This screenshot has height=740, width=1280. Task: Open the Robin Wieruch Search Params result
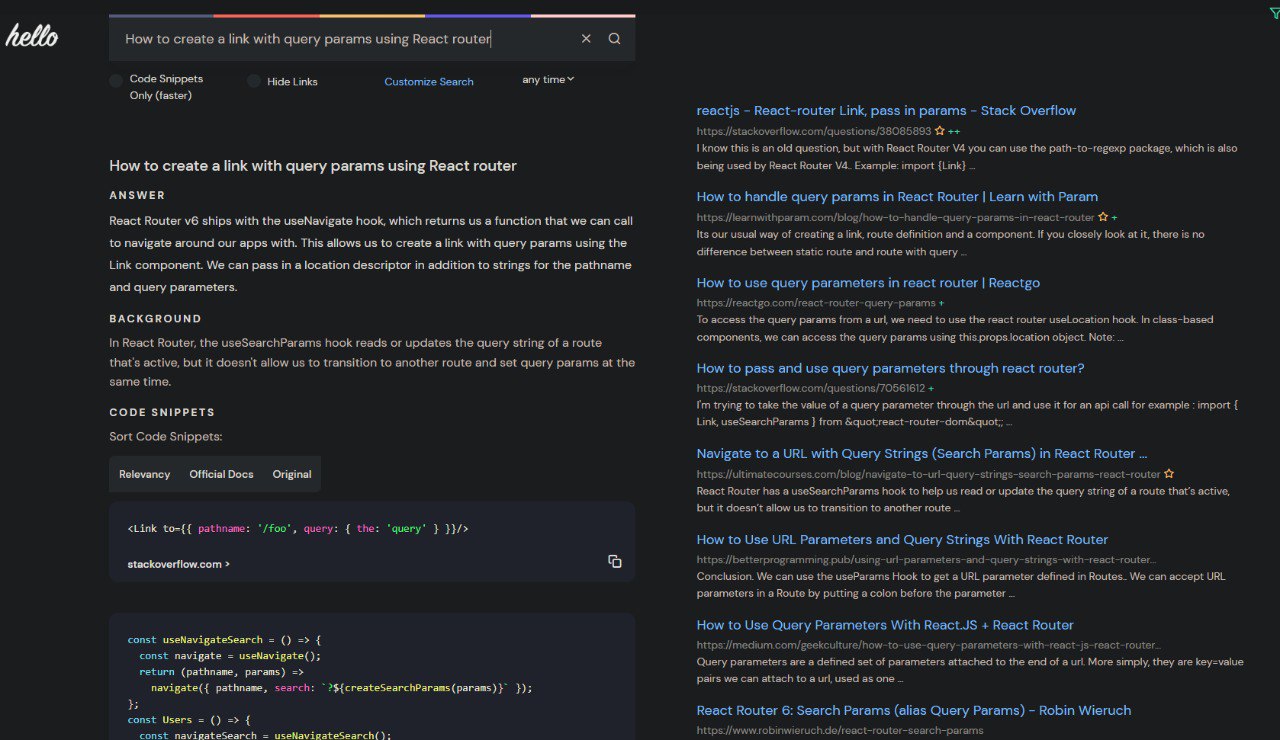(x=913, y=711)
